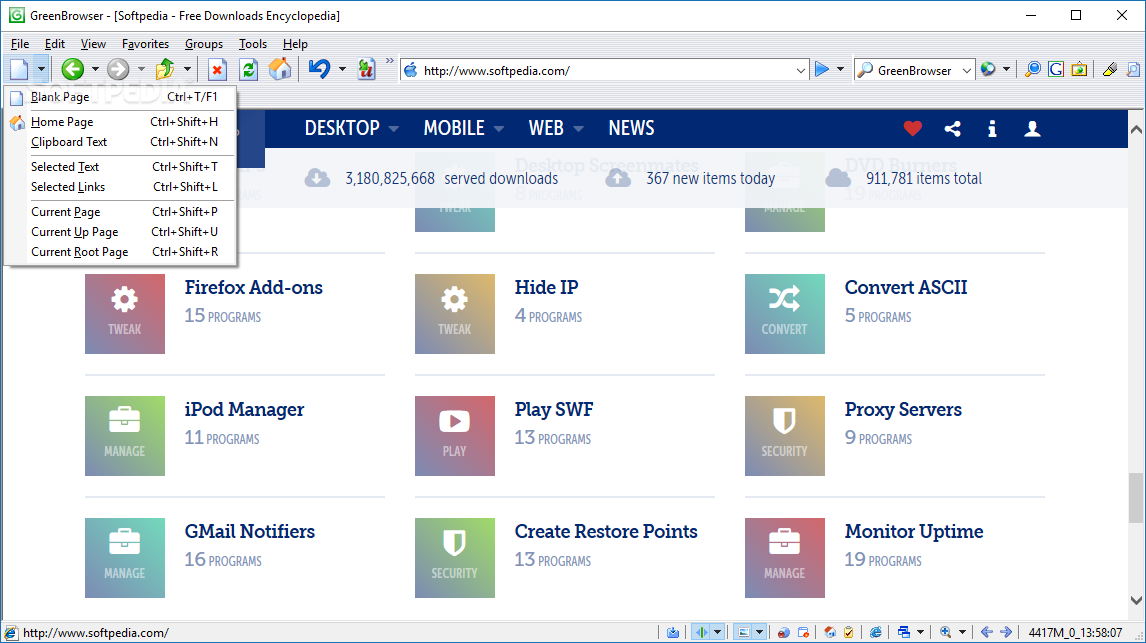This screenshot has height=643, width=1146.
Task: Open the NEWS navigation link
Action: click(631, 129)
